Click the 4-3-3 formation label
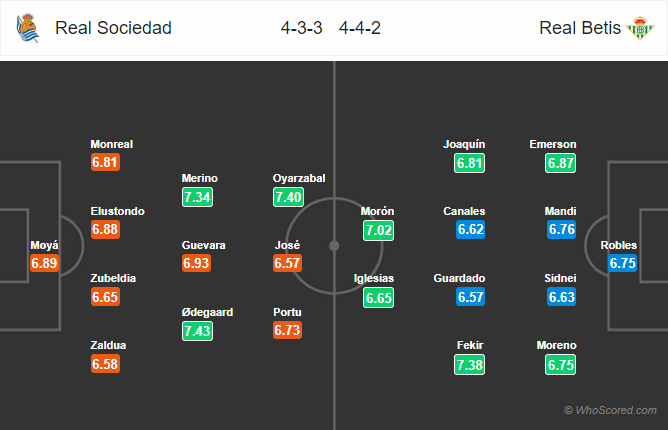Viewport: 668px width, 430px height. tap(301, 28)
